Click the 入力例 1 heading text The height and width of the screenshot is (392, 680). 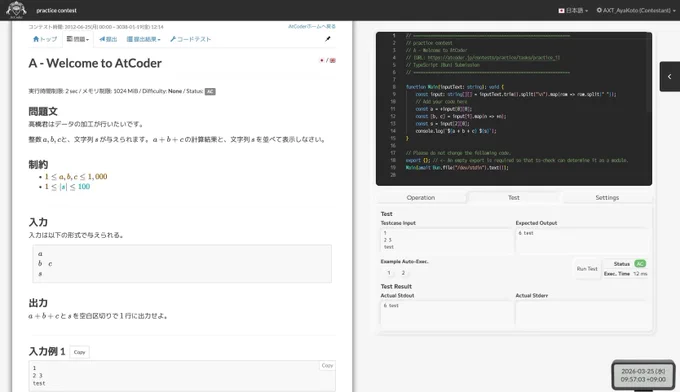pos(47,352)
